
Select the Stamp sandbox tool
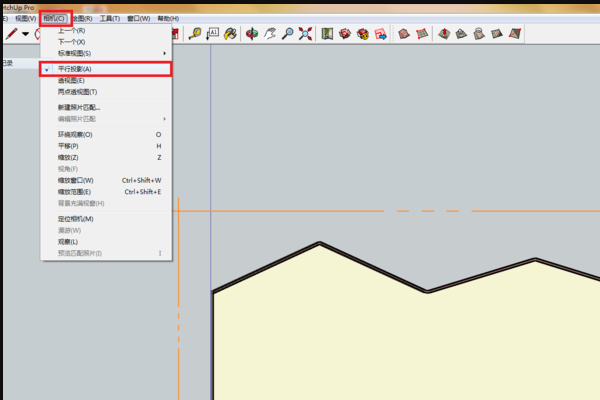click(461, 34)
